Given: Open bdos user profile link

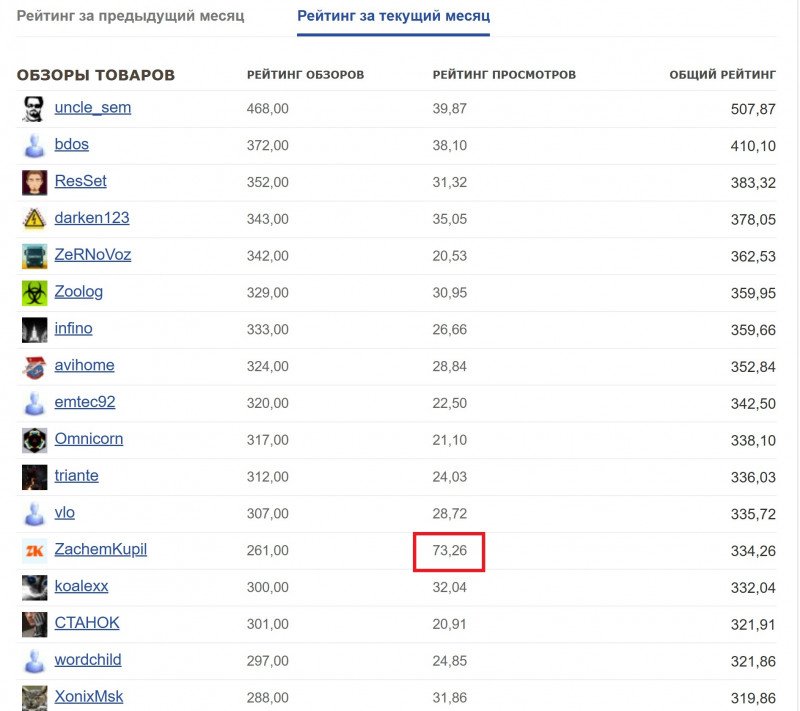Looking at the screenshot, I should coord(72,145).
